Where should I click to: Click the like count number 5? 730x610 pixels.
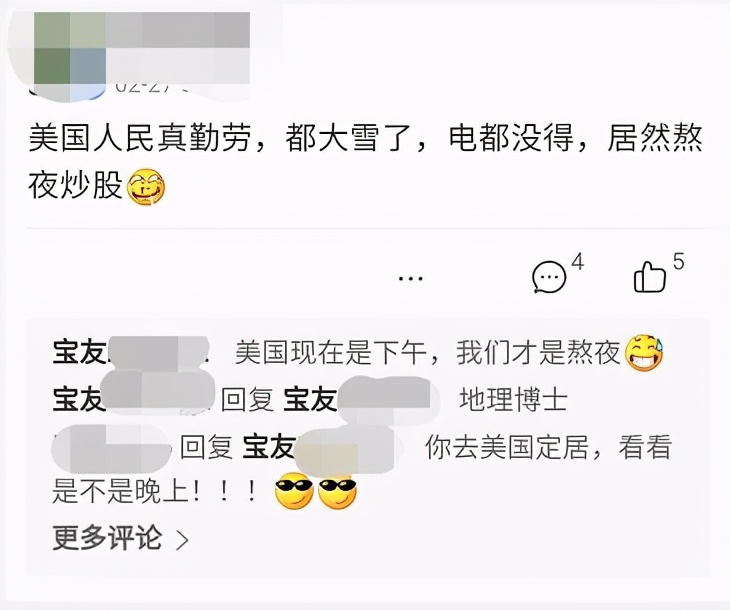(679, 262)
